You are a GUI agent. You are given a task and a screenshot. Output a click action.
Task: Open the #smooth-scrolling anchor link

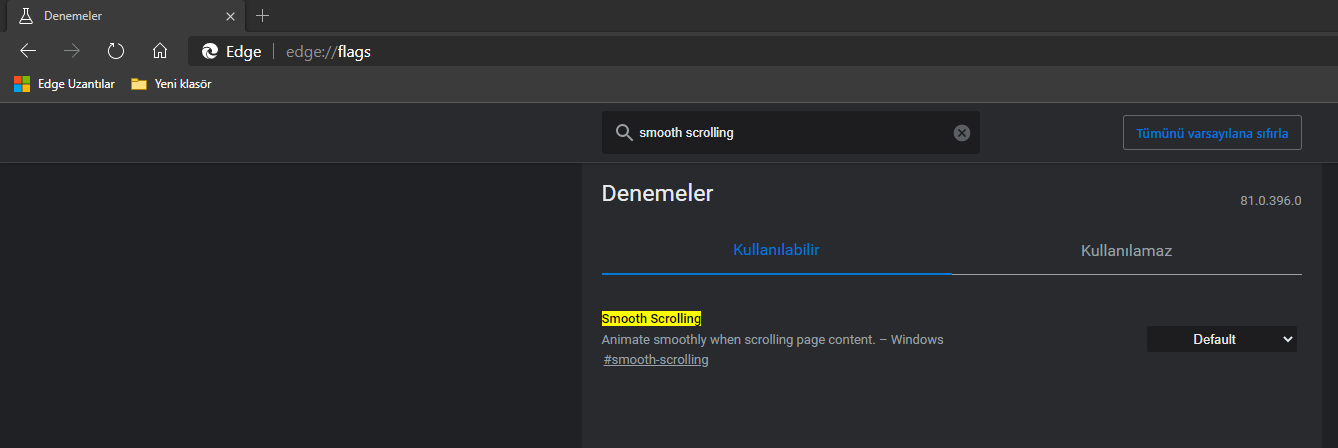tap(656, 360)
